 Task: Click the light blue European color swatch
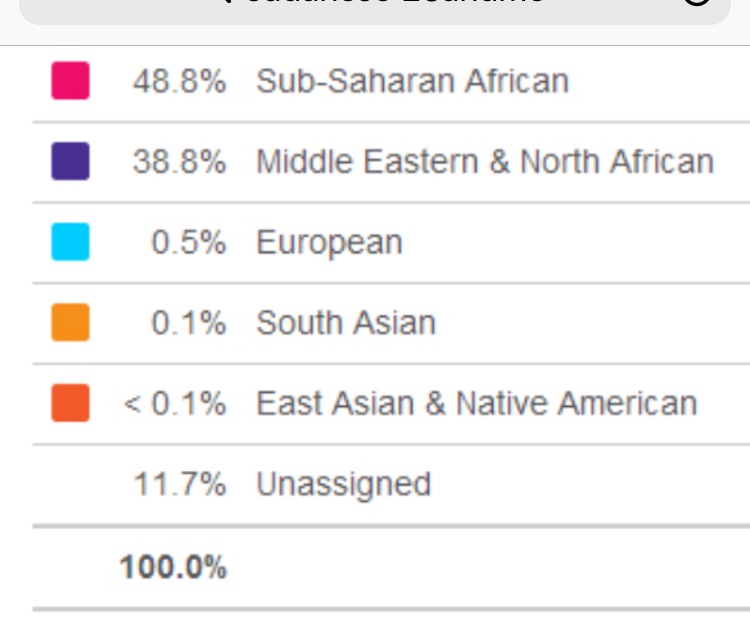[70, 242]
